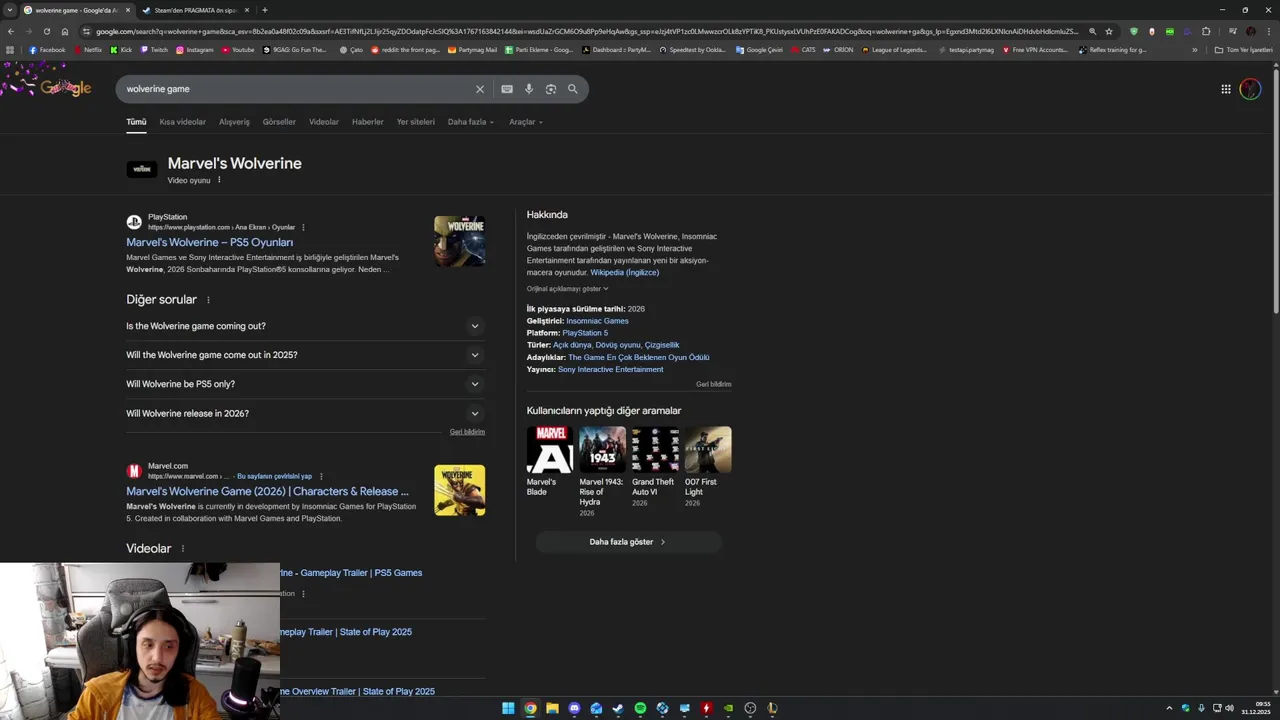The height and width of the screenshot is (720, 1280).
Task: Open Windows Start menu on the taskbar
Action: tap(508, 708)
